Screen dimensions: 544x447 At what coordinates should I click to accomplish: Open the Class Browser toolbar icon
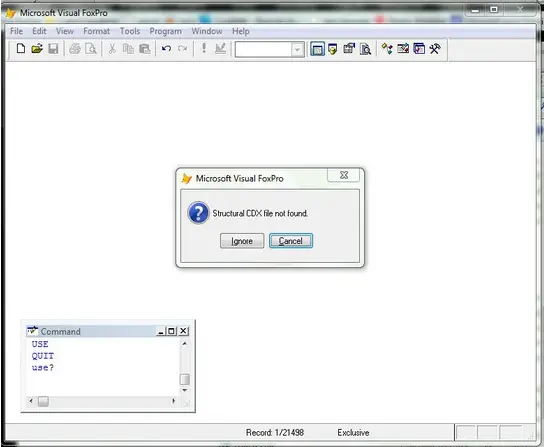coord(387,49)
